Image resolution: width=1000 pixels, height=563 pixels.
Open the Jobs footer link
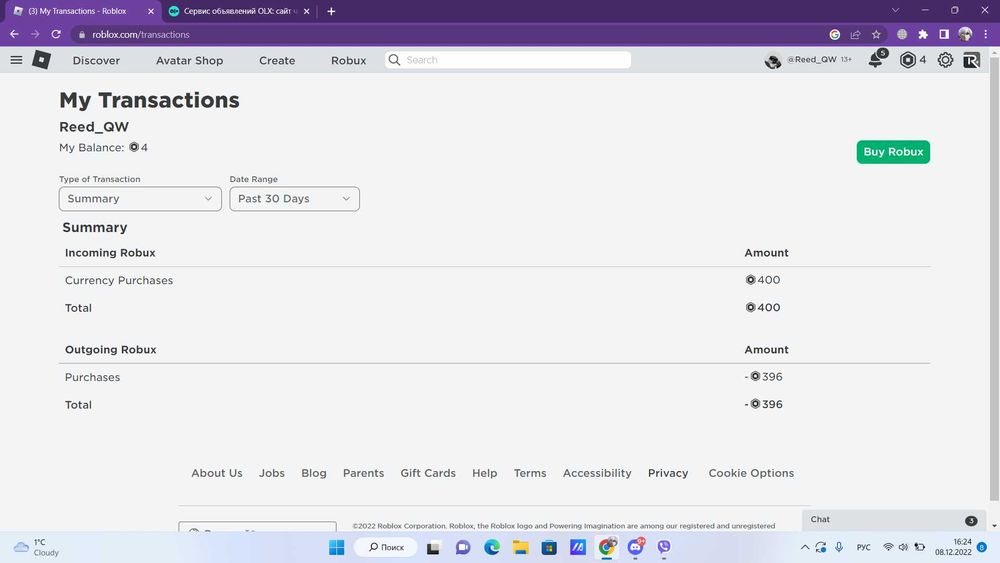pos(272,473)
